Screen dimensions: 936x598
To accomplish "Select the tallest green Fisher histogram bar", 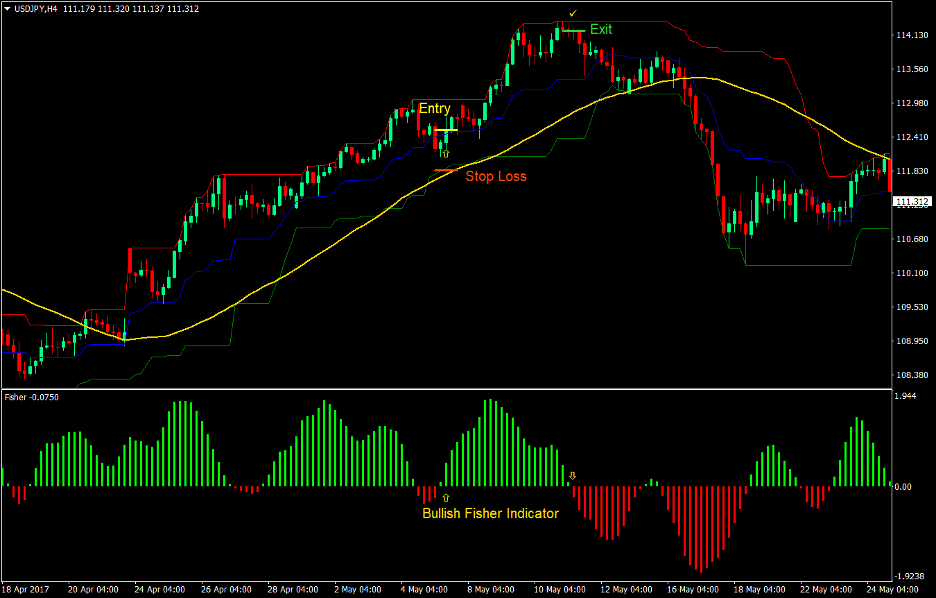I will pyautogui.click(x=489, y=440).
